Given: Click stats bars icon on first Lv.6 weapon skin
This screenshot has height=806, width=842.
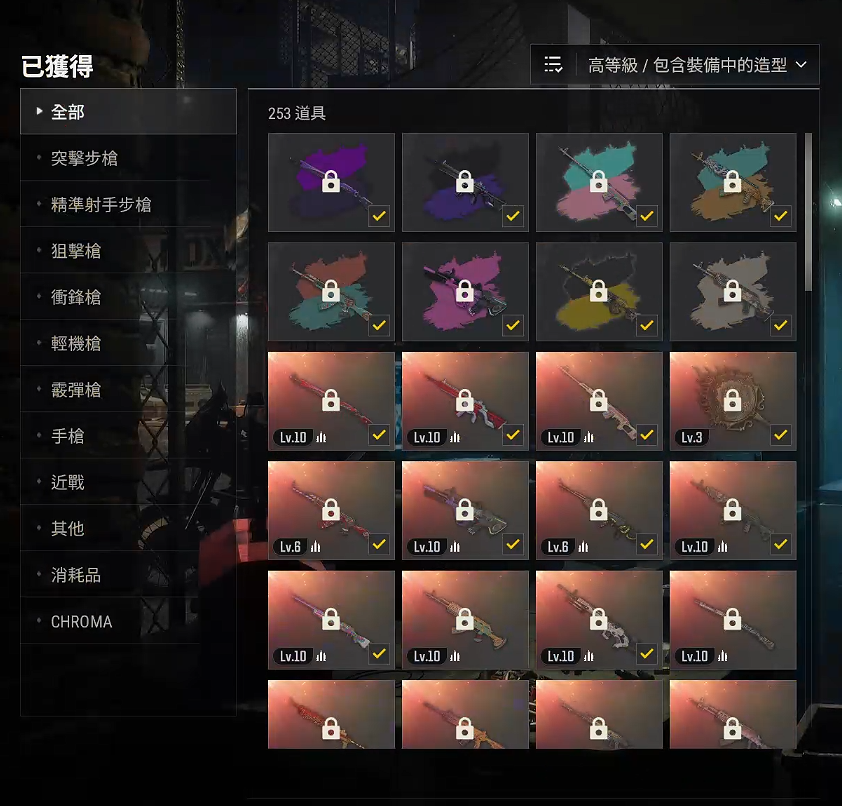Looking at the screenshot, I should point(315,547).
